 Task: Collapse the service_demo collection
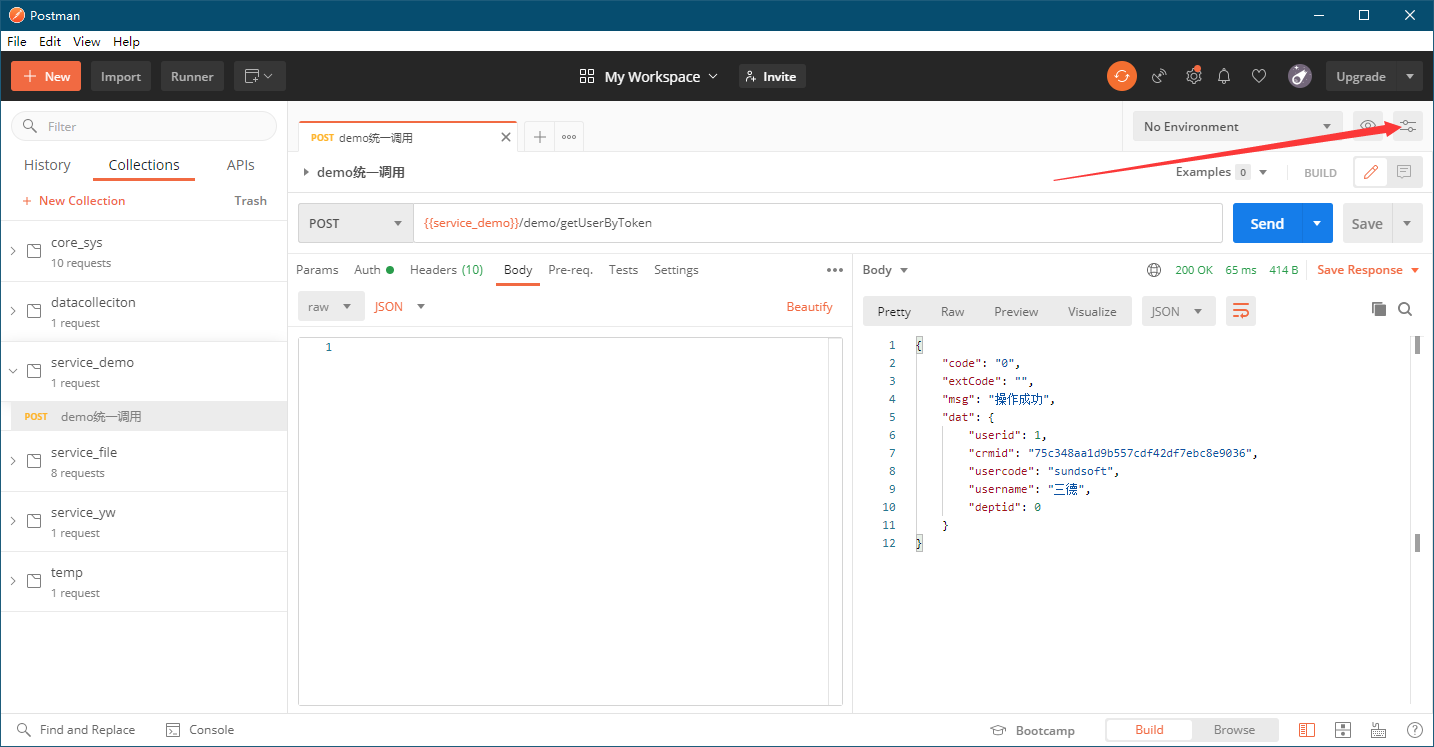point(13,371)
